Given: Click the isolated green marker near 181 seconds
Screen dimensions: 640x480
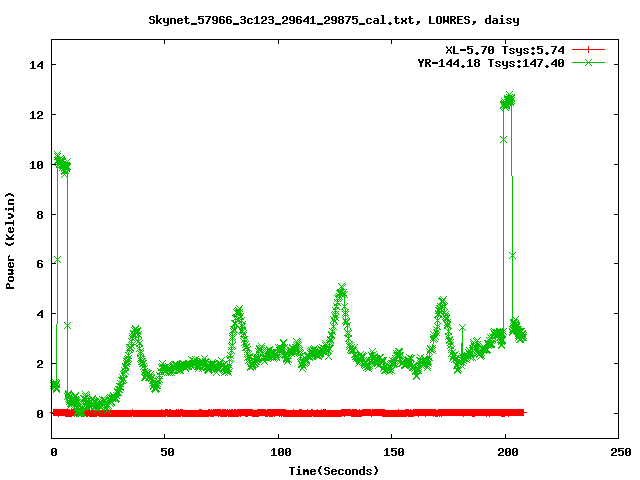Looking at the screenshot, I should coord(462,328).
